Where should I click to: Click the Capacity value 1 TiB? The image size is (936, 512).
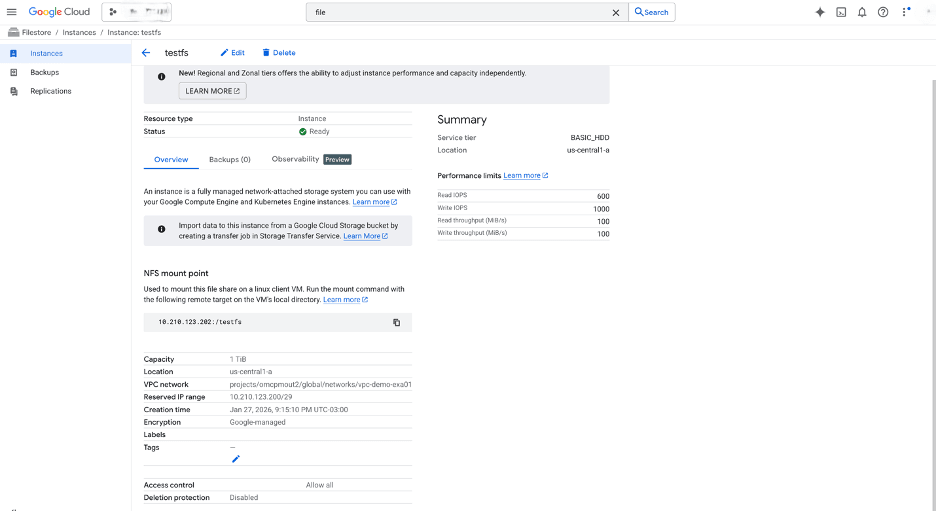click(238, 359)
